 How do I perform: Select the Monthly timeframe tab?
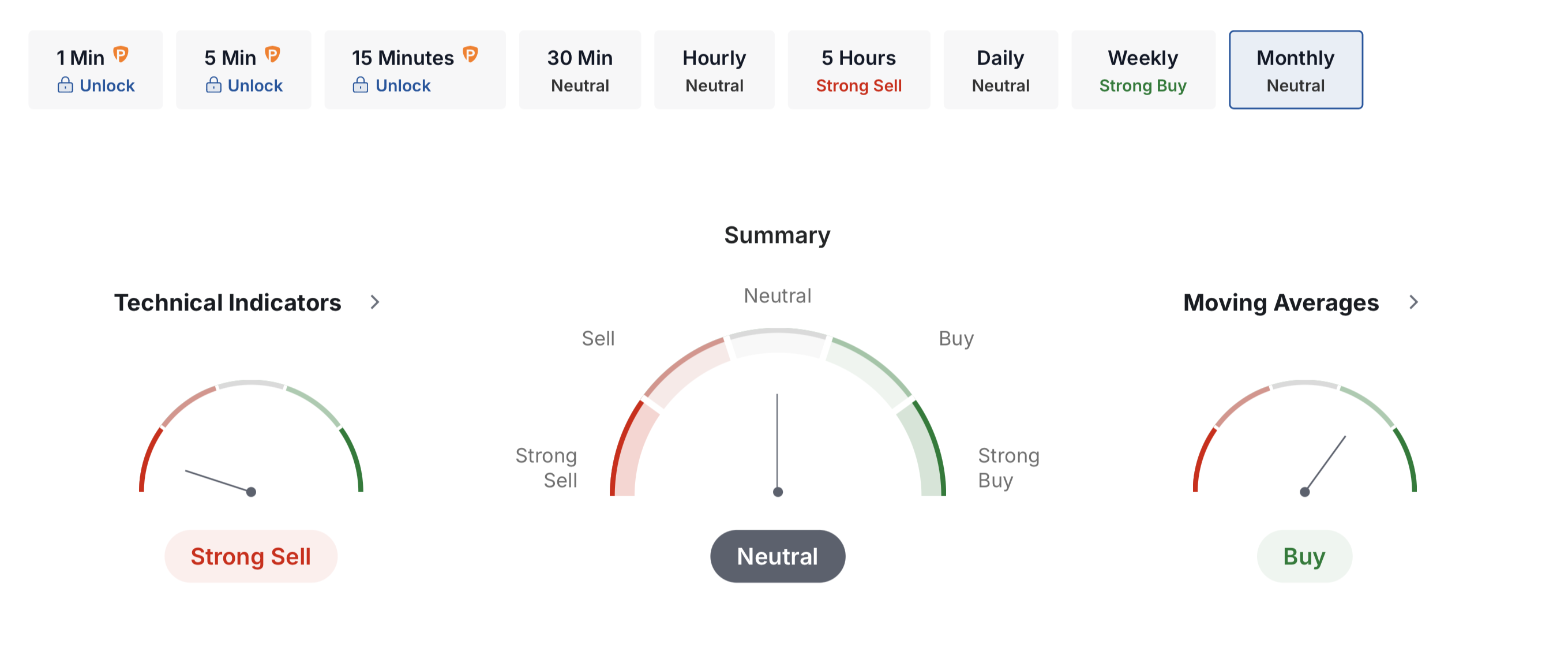click(1295, 70)
